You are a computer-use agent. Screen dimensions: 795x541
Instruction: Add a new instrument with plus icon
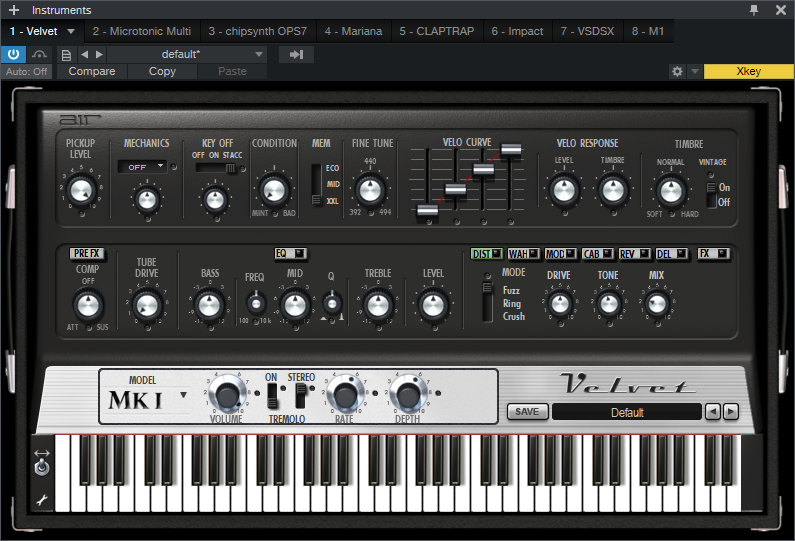point(14,10)
